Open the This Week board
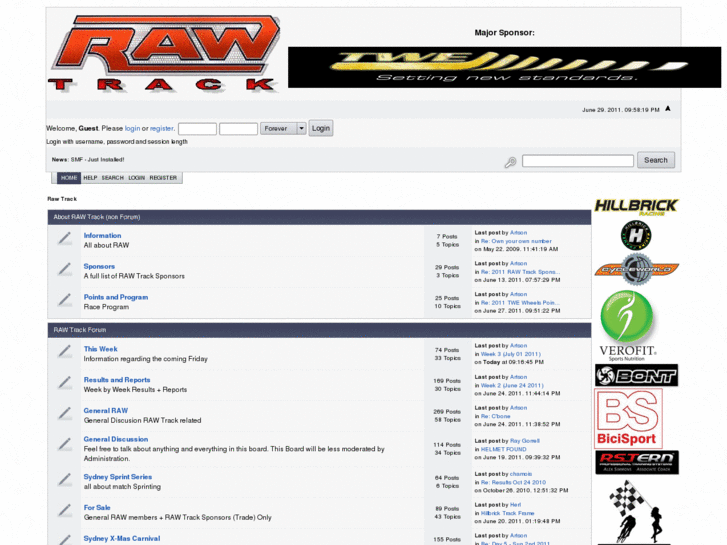 tap(101, 349)
